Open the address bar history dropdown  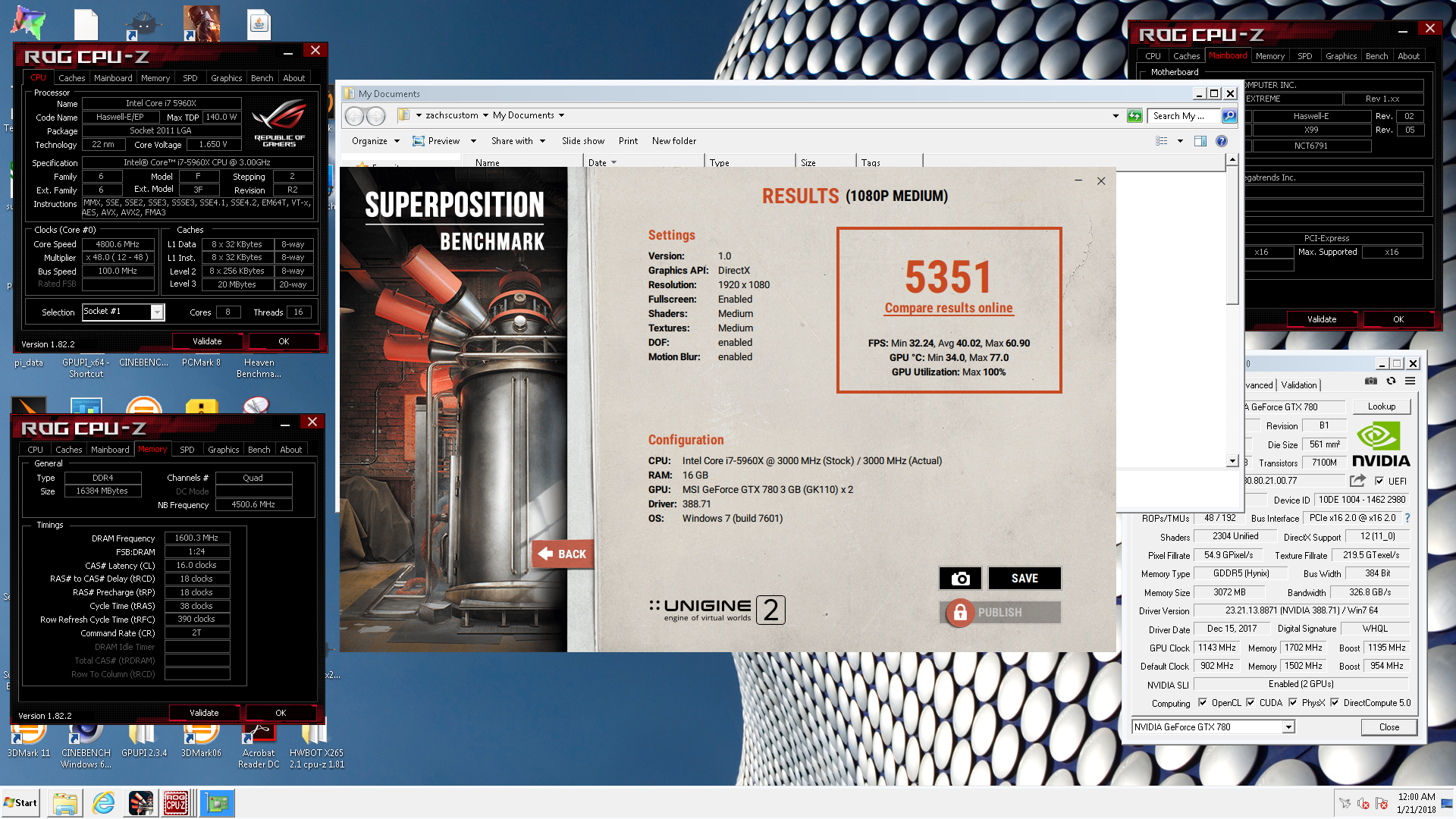[x=1116, y=116]
